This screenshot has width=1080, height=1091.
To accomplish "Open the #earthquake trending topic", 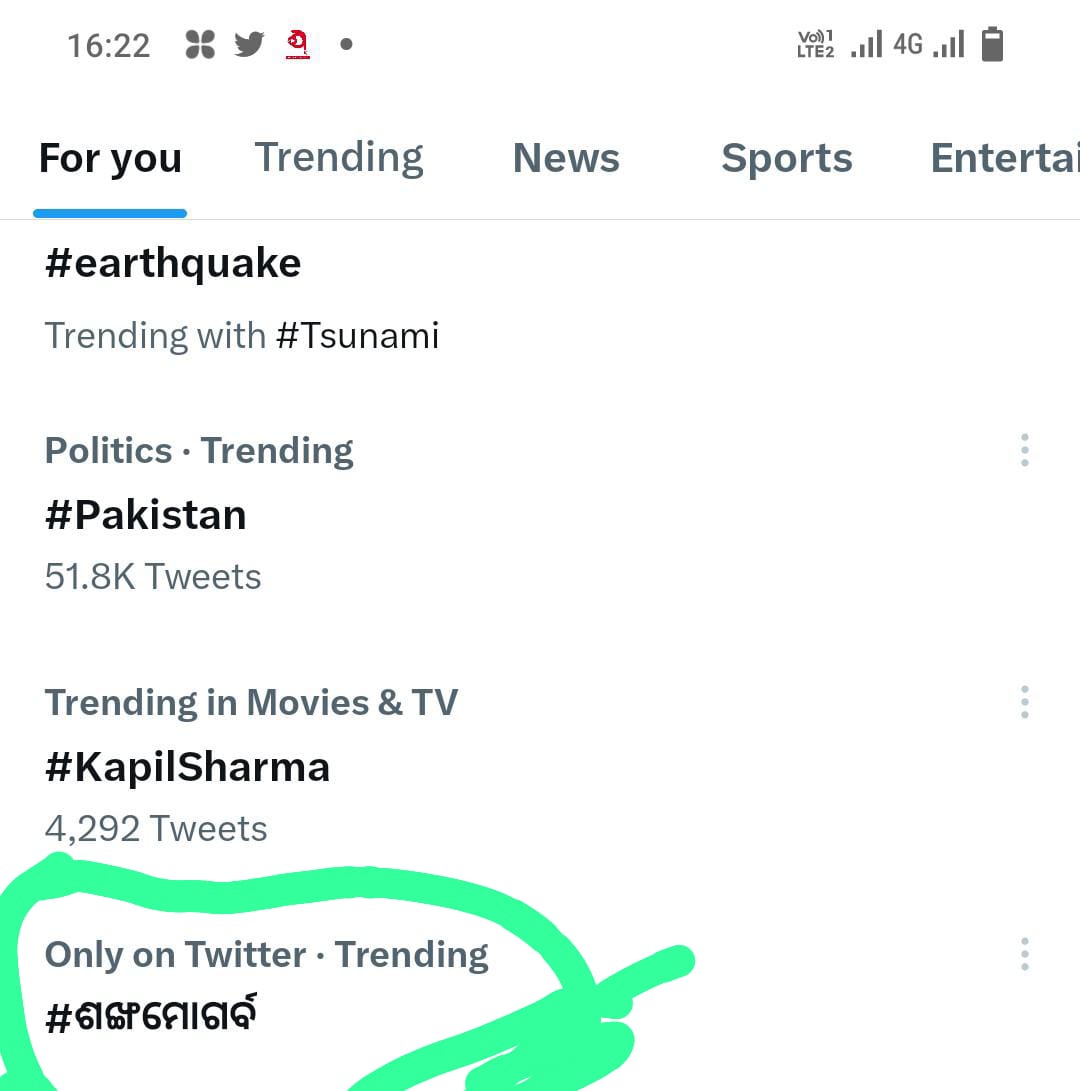I will click(x=173, y=264).
